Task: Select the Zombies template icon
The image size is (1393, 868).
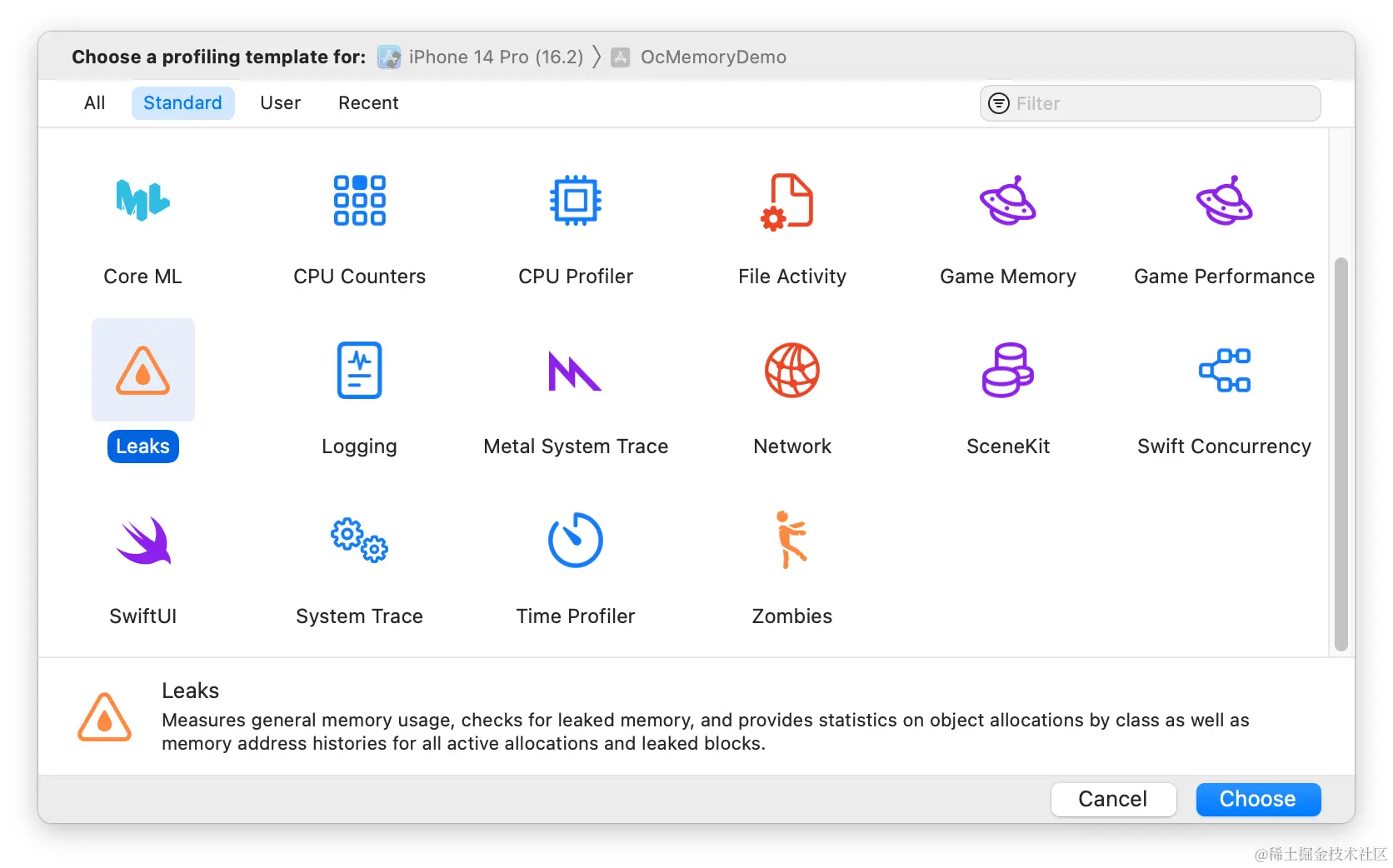Action: point(791,540)
